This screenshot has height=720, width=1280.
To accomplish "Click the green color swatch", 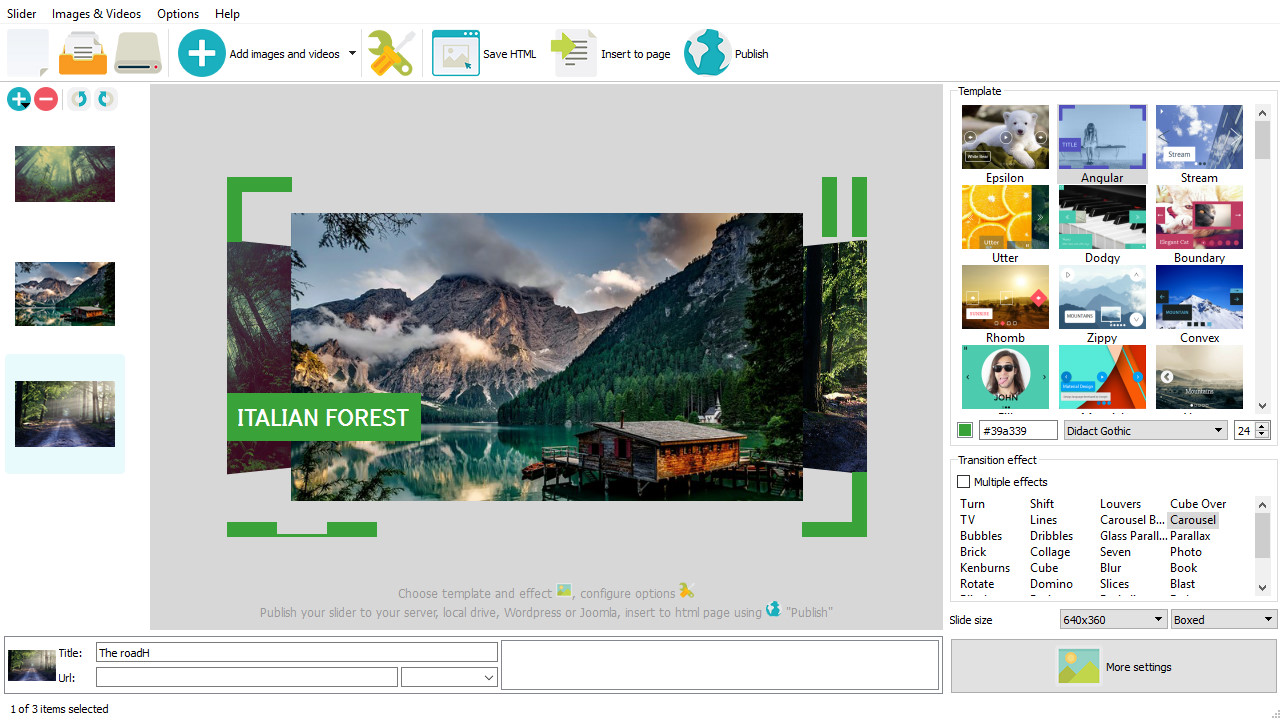I will click(x=965, y=430).
